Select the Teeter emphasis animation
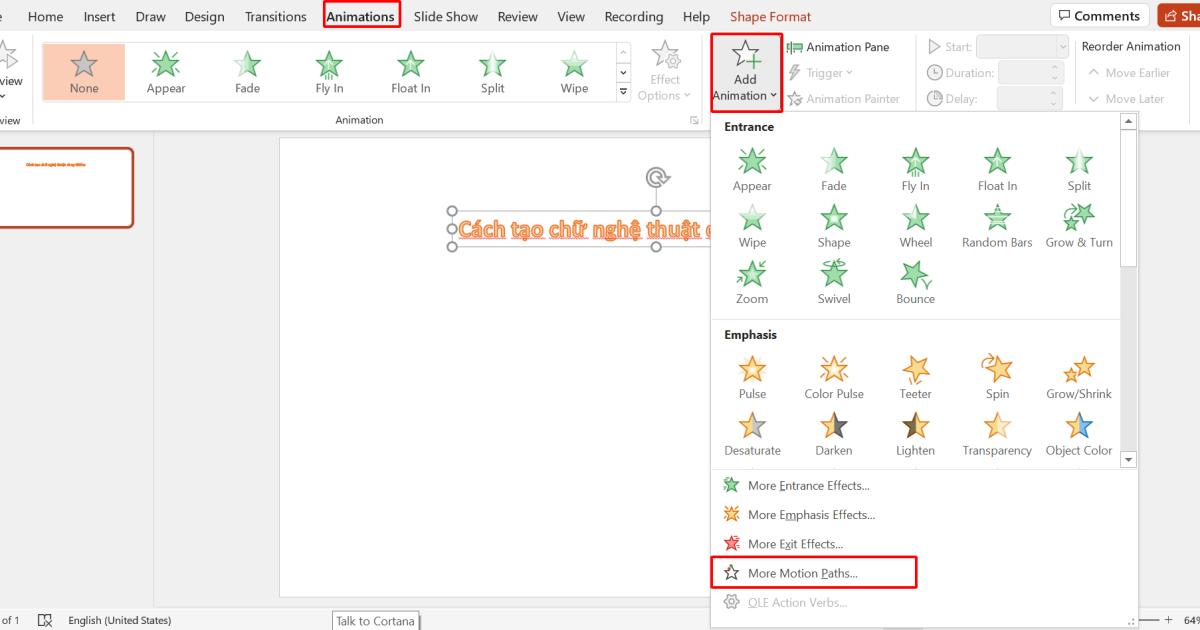The image size is (1200, 630). point(915,377)
